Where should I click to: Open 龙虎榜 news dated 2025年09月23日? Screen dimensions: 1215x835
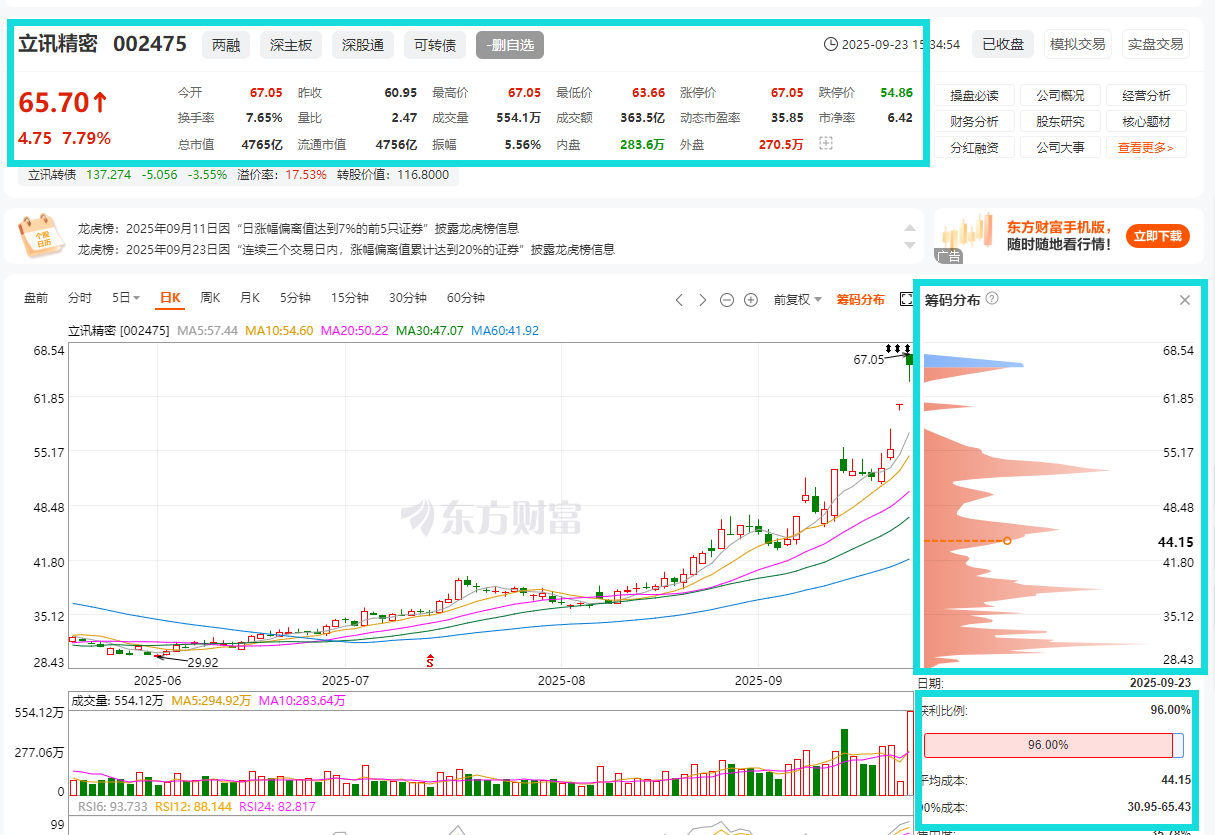click(346, 249)
